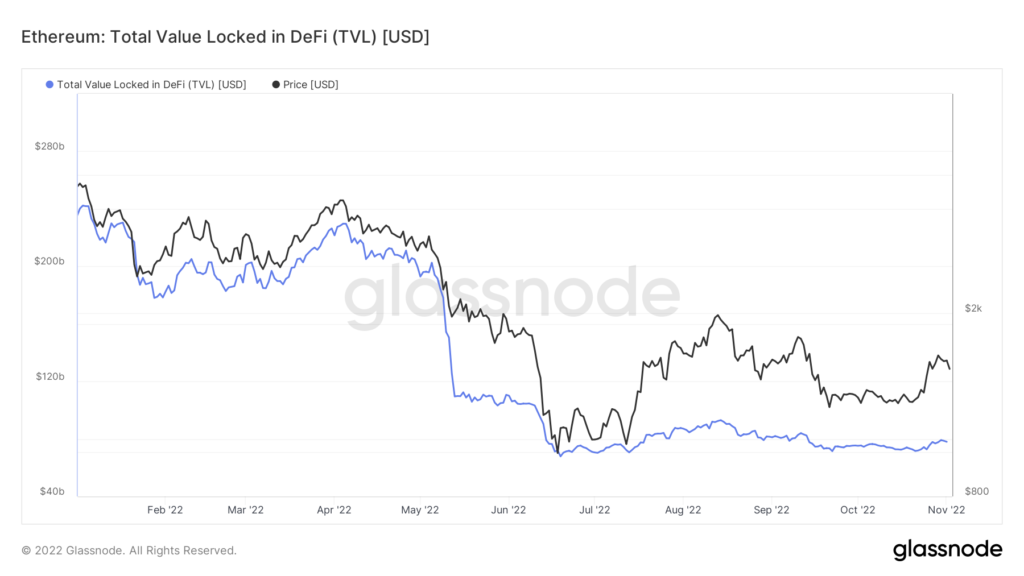
Task: Click the $40b y-axis label
Action: 52,492
